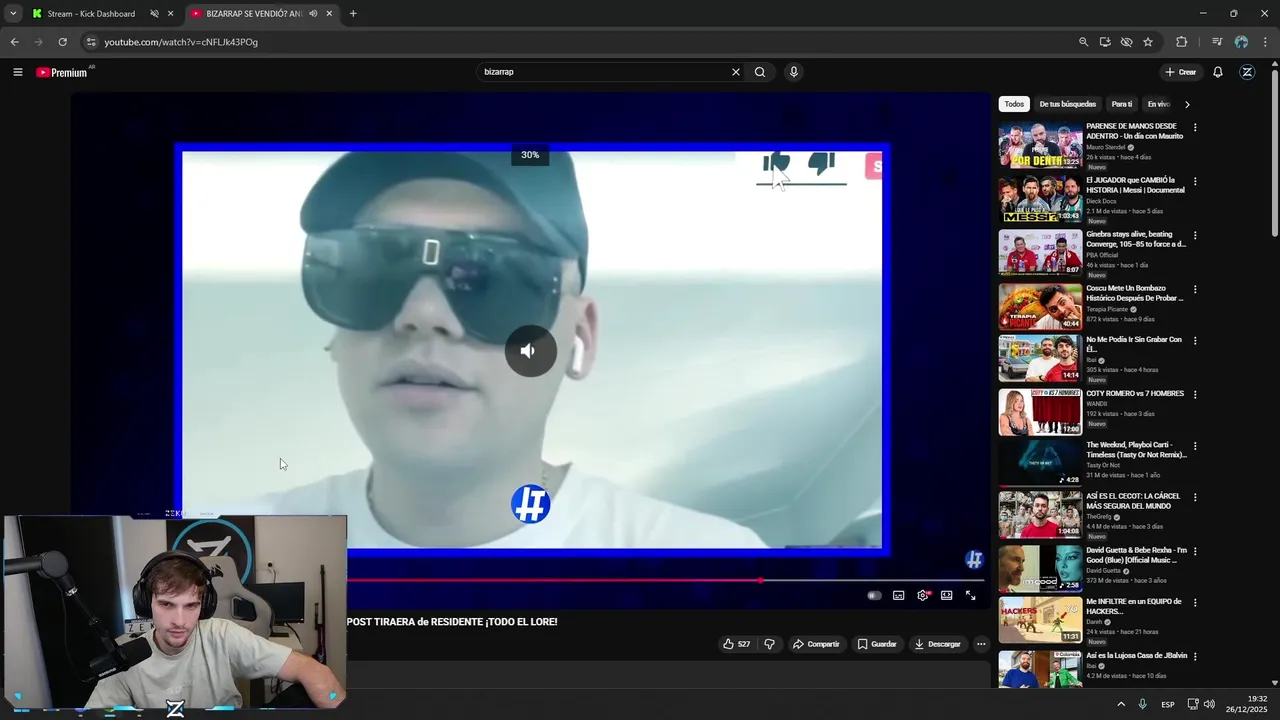Go back in browser history
The height and width of the screenshot is (720, 1280).
[15, 42]
